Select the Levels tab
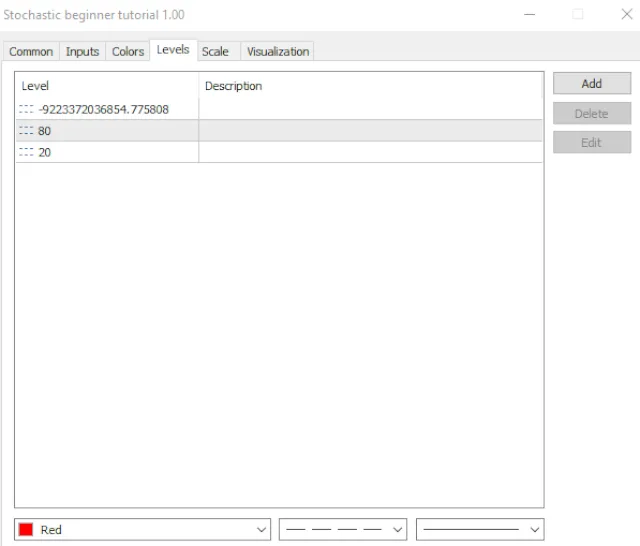Image resolution: width=640 pixels, height=546 pixels. click(x=173, y=50)
